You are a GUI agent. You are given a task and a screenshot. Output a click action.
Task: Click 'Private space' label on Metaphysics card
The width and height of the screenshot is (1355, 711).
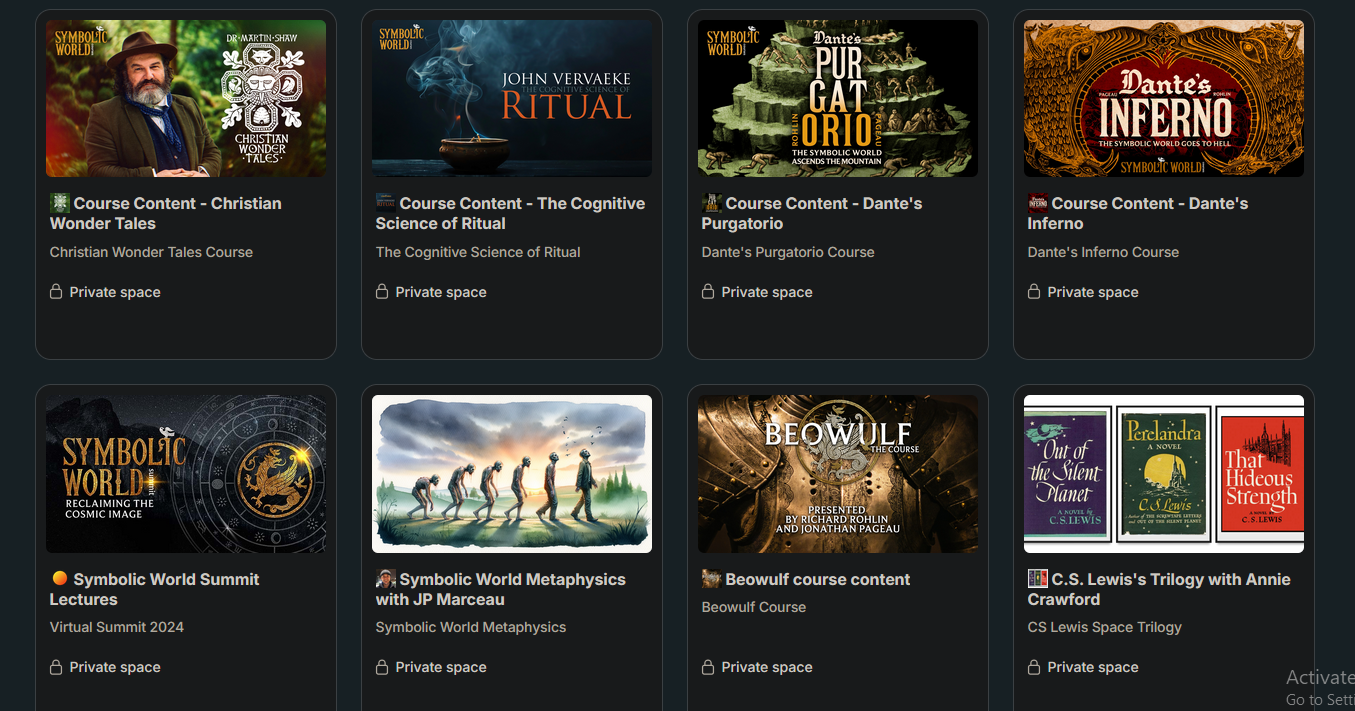click(441, 667)
